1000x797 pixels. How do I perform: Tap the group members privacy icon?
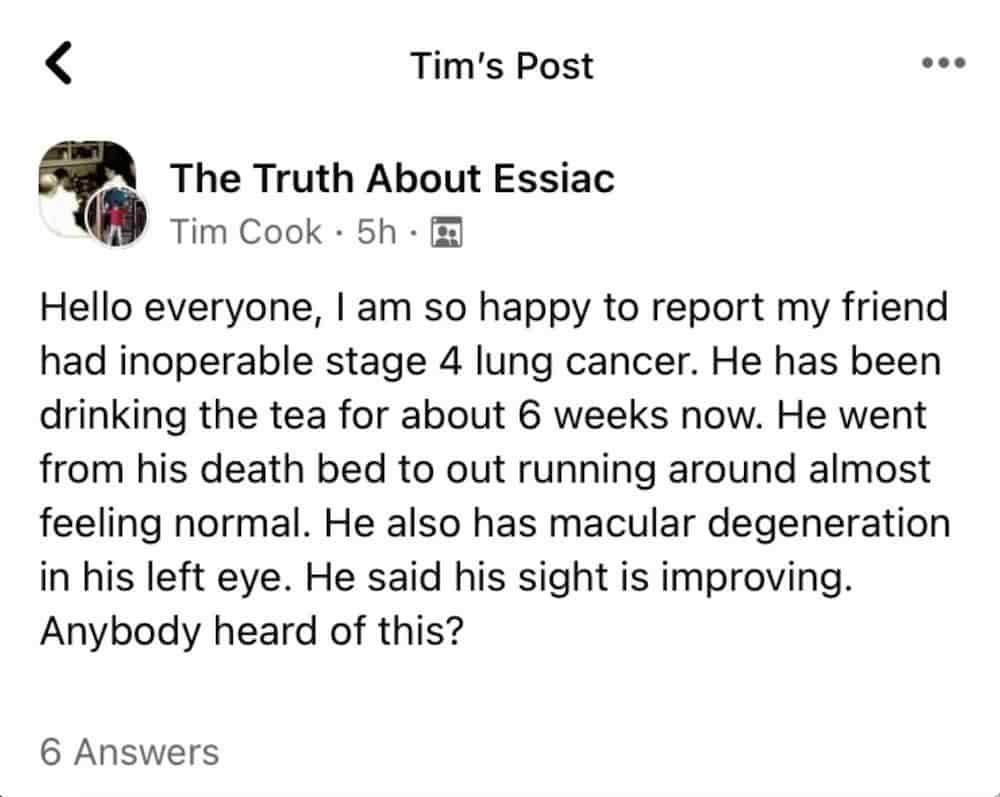[446, 232]
